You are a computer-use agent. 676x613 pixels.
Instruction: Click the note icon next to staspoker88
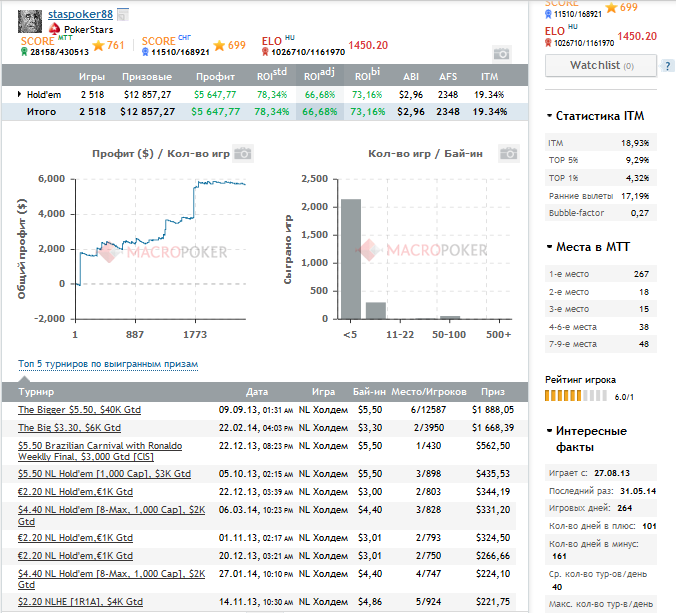point(122,16)
